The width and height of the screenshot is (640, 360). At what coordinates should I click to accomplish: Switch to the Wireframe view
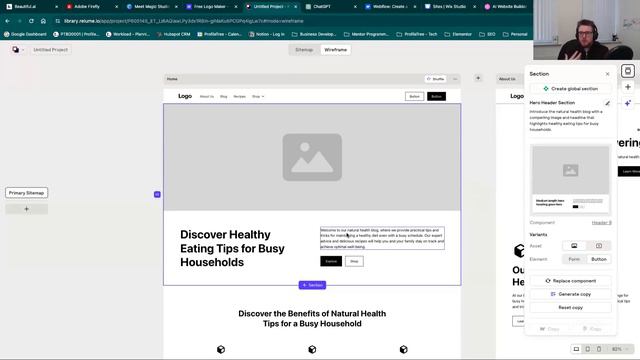tap(336, 50)
